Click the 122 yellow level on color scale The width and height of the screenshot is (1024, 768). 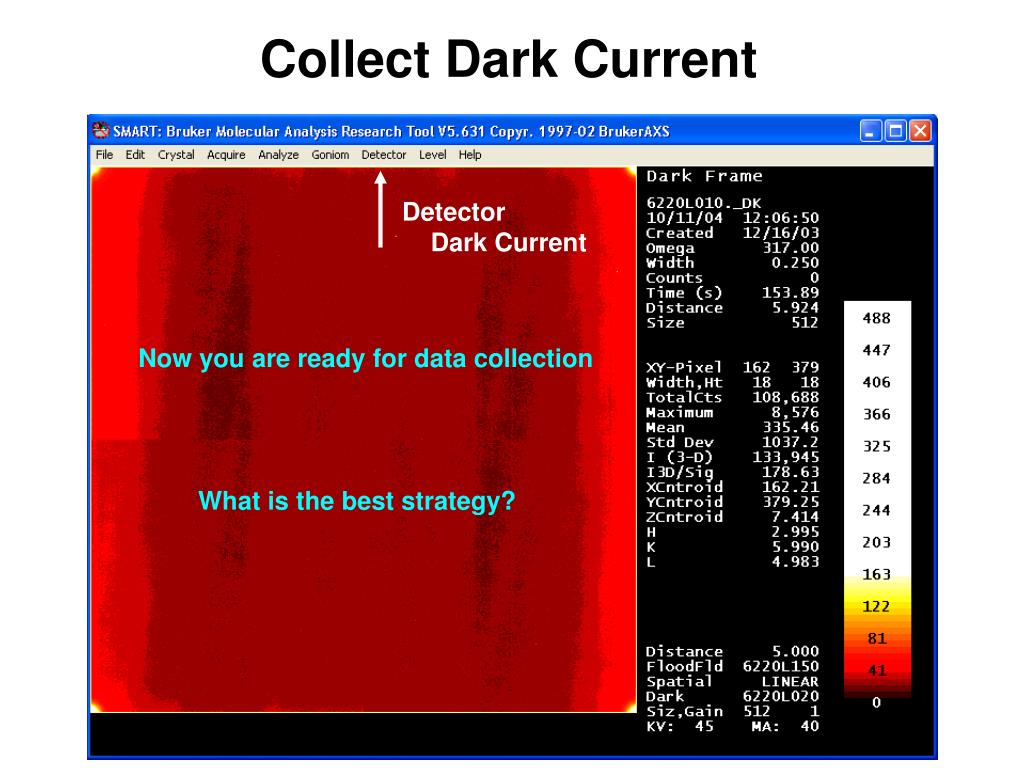876,606
